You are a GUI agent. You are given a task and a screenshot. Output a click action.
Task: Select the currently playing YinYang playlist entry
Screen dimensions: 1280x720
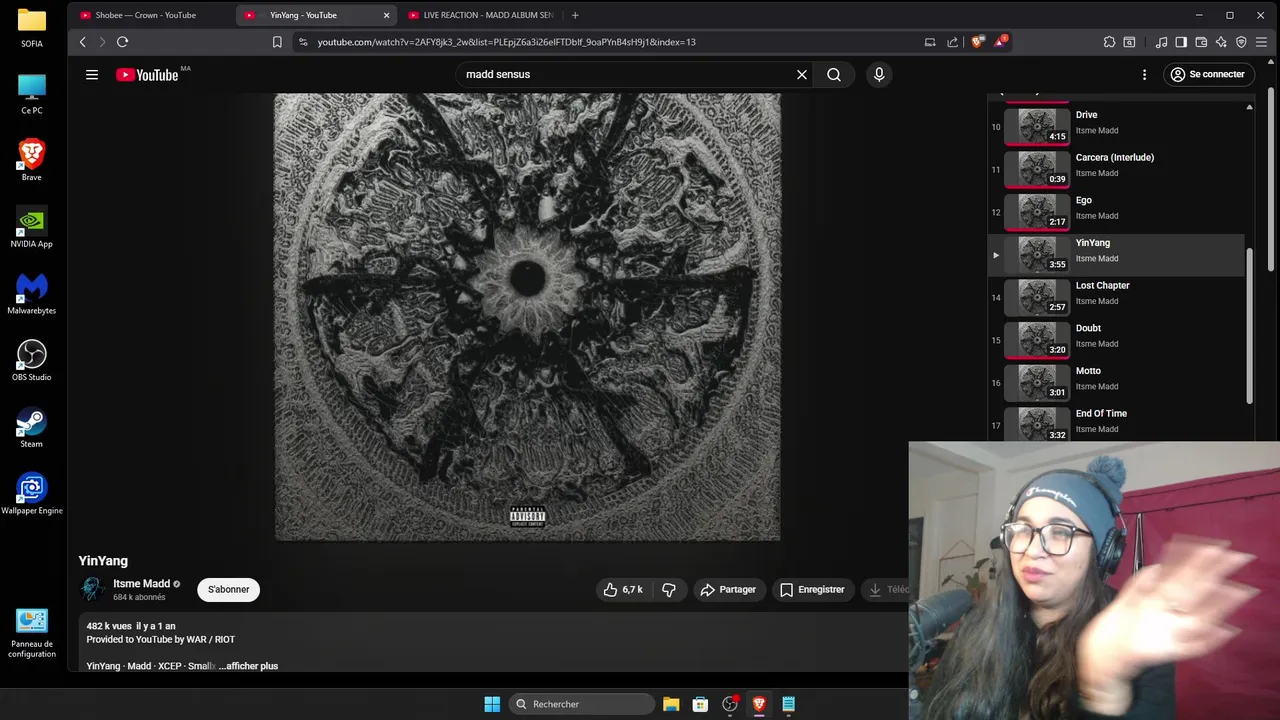point(1118,253)
